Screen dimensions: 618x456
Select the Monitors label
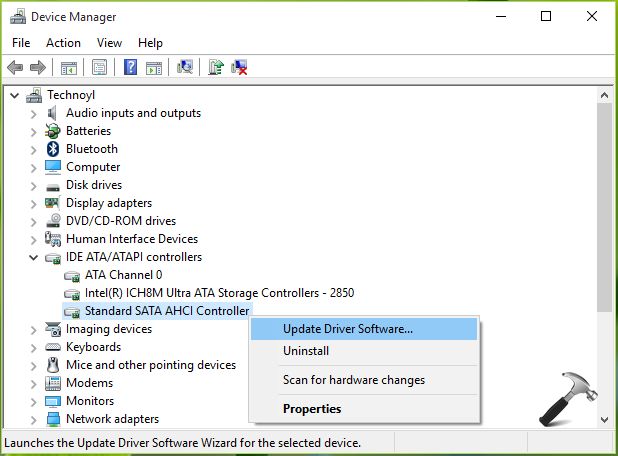click(x=90, y=401)
